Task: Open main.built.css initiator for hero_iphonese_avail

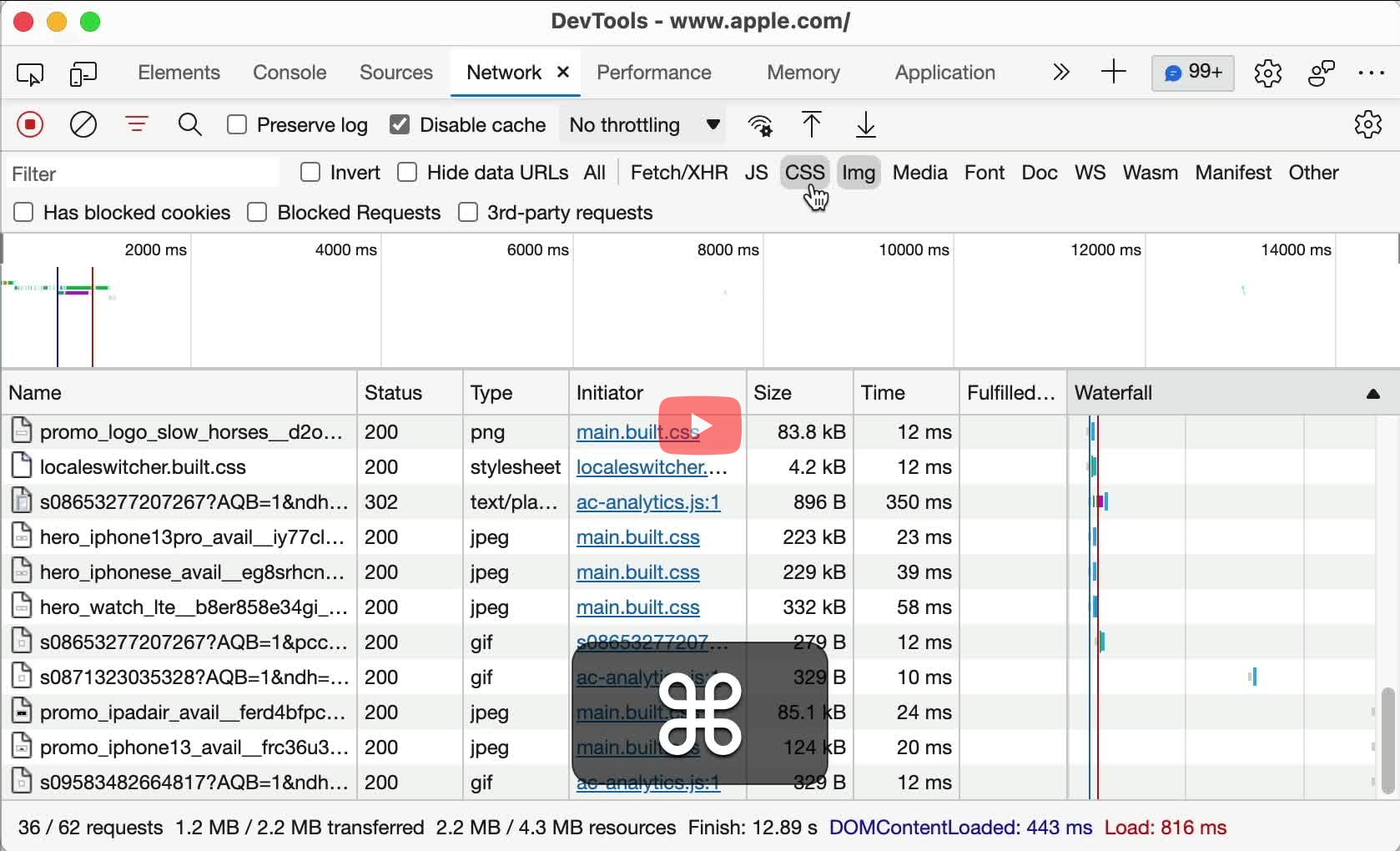Action: pyautogui.click(x=638, y=572)
